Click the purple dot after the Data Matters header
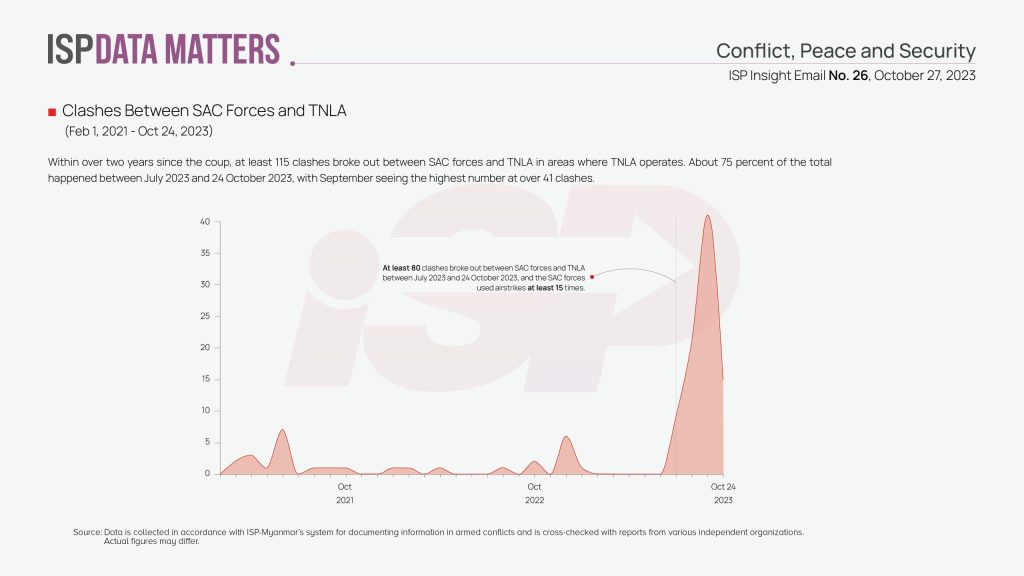 (x=292, y=62)
